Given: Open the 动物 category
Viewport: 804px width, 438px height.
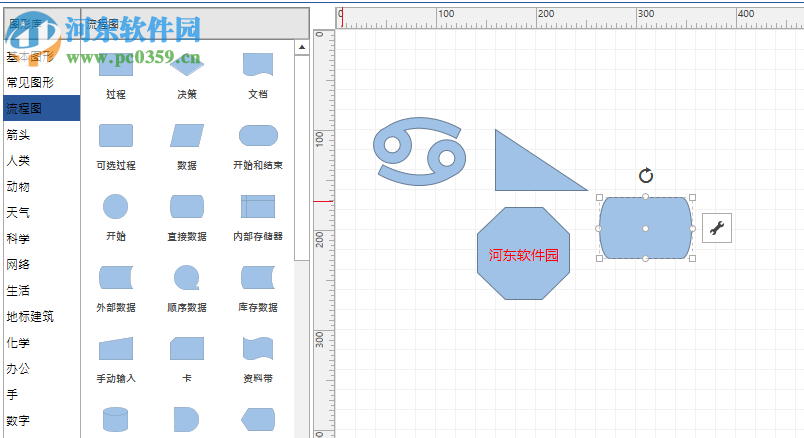Looking at the screenshot, I should (x=42, y=186).
